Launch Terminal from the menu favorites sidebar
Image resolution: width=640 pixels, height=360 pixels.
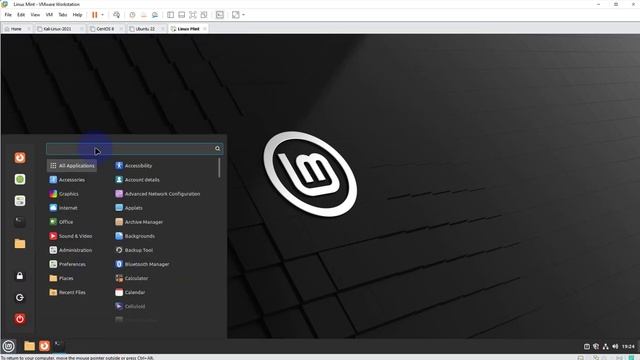click(20, 222)
